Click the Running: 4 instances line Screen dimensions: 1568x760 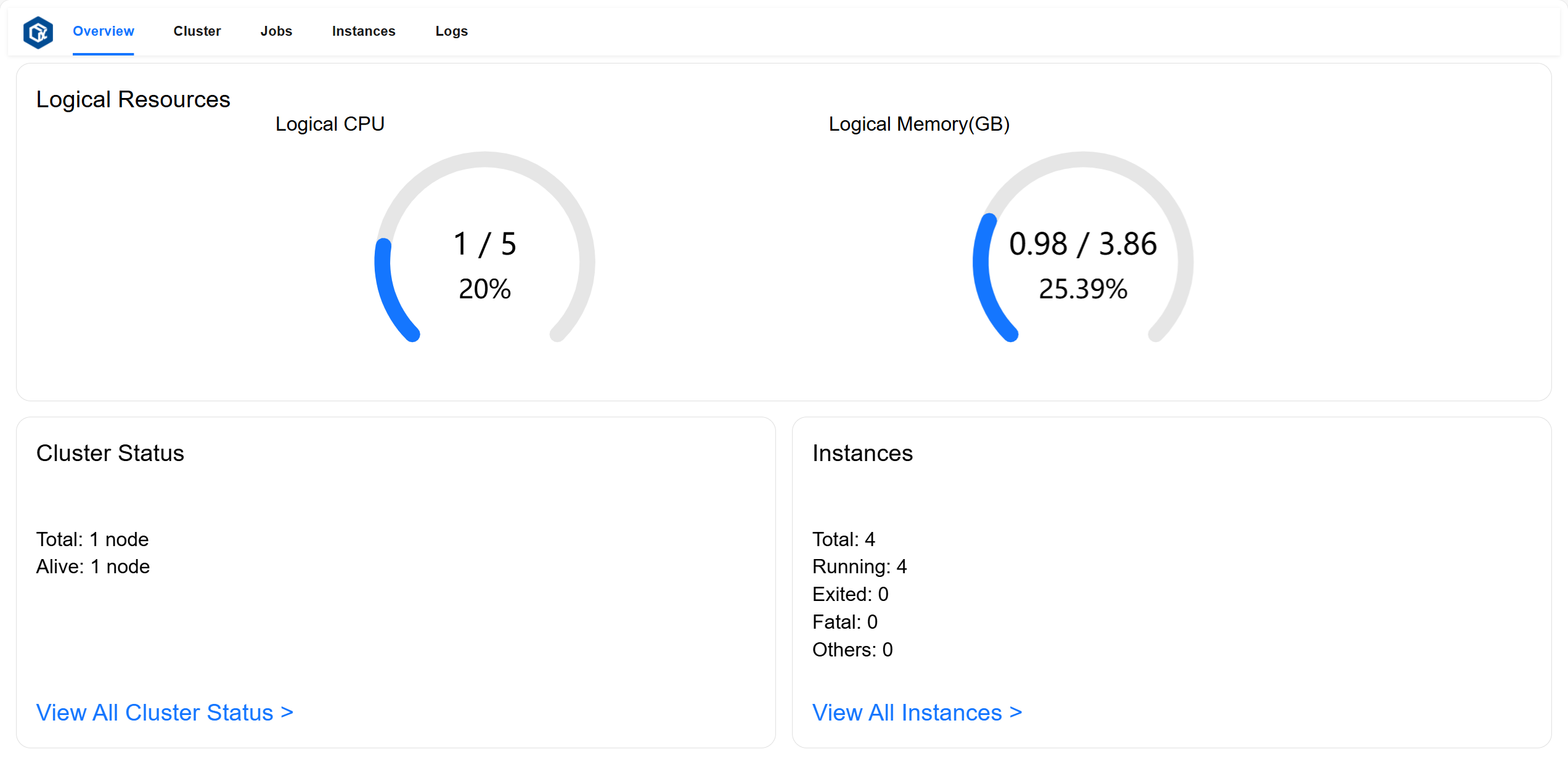(859, 566)
